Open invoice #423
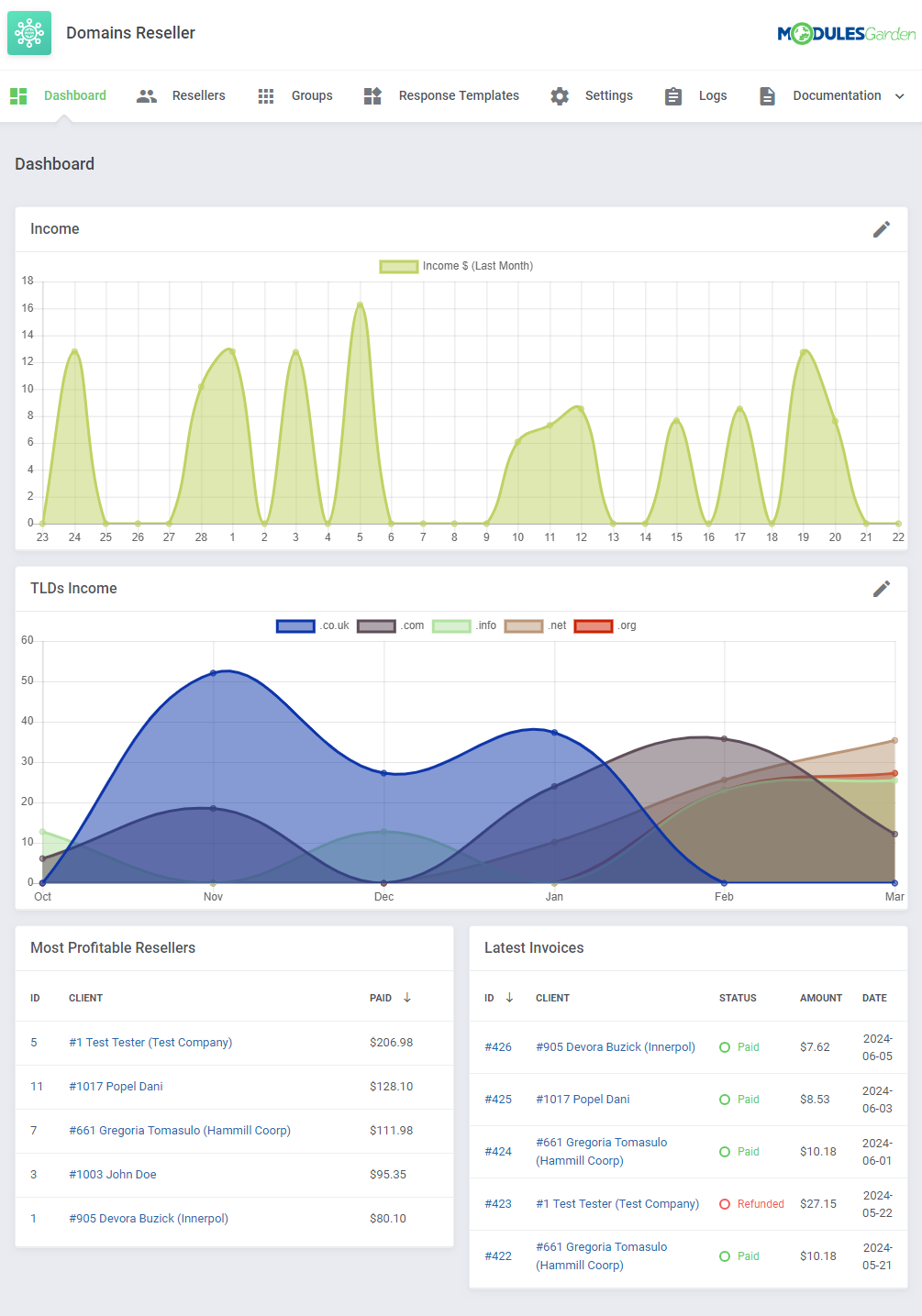Viewport: 922px width, 1316px height. (498, 1204)
